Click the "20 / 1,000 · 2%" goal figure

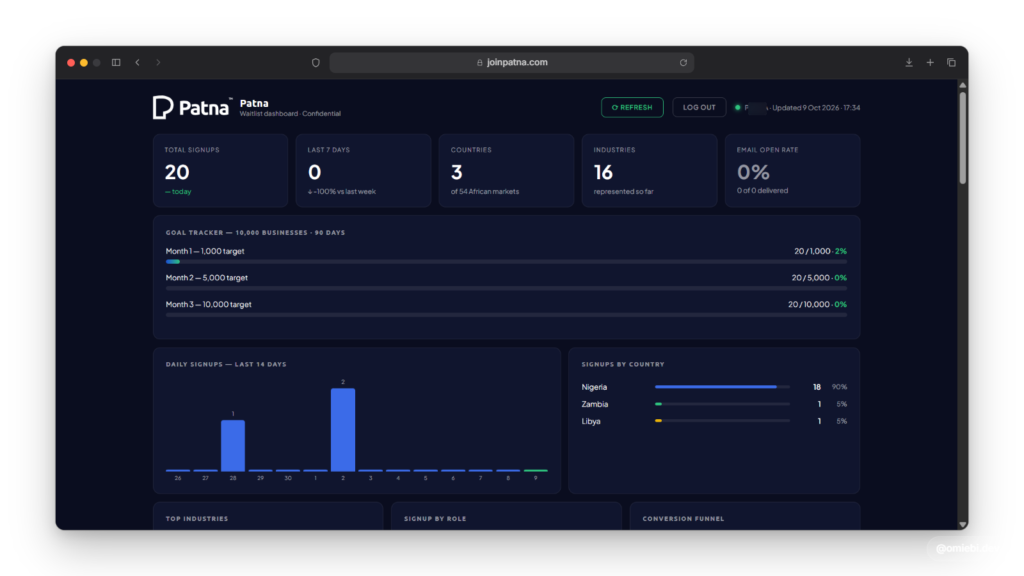(820, 251)
